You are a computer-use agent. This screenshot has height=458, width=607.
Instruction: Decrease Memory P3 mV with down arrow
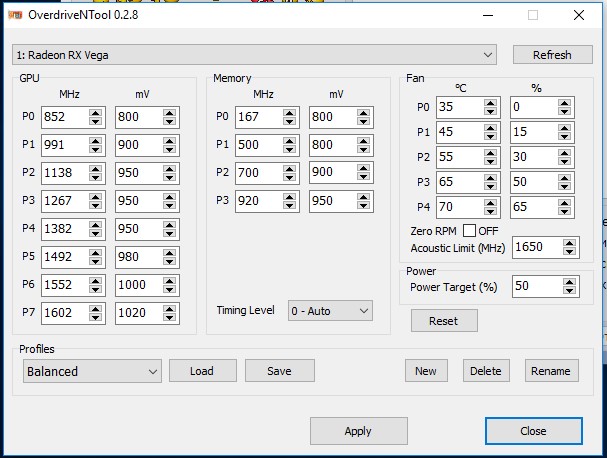click(x=363, y=205)
